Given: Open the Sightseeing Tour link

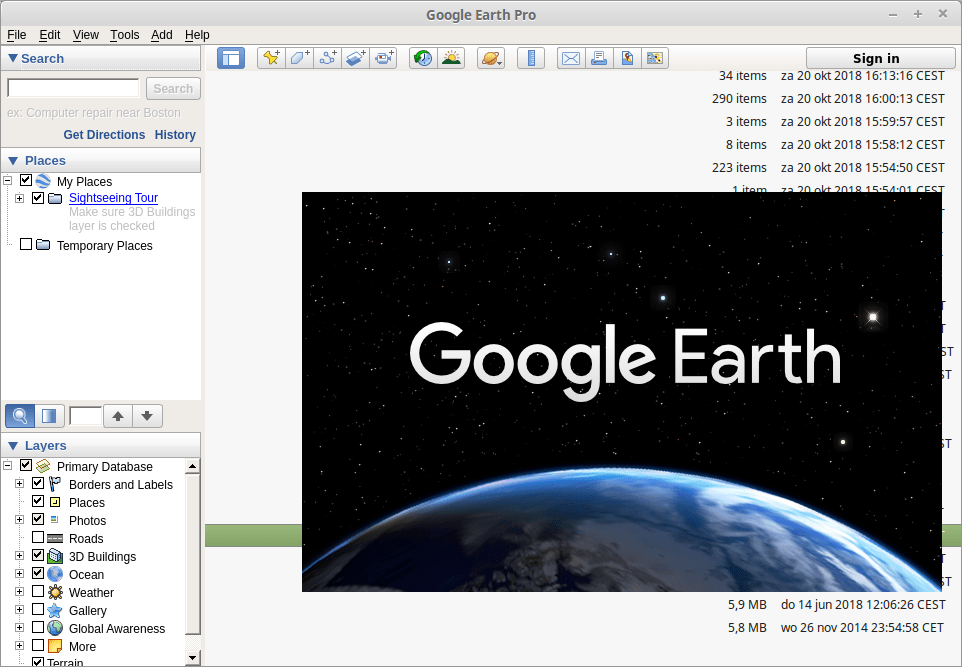Looking at the screenshot, I should tap(114, 198).
